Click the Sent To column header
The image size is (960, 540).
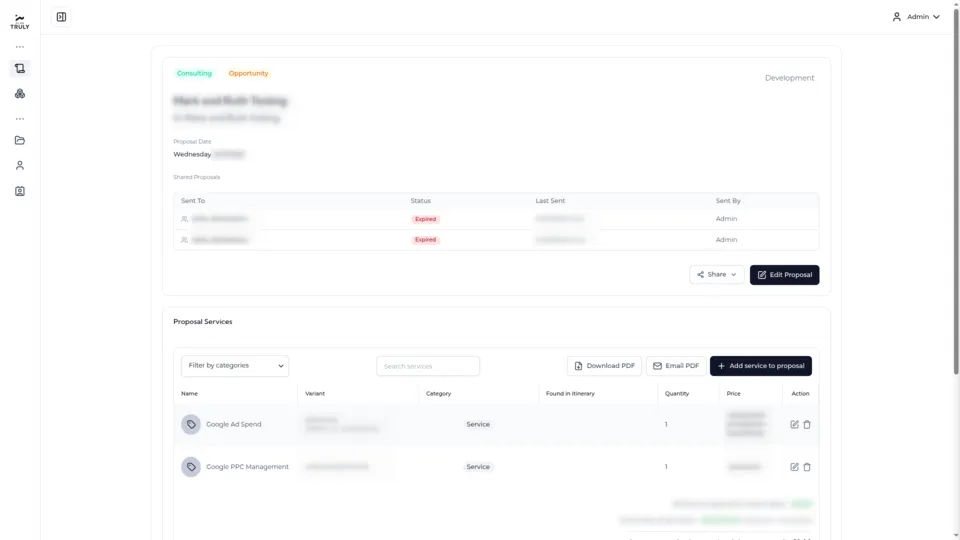point(193,201)
